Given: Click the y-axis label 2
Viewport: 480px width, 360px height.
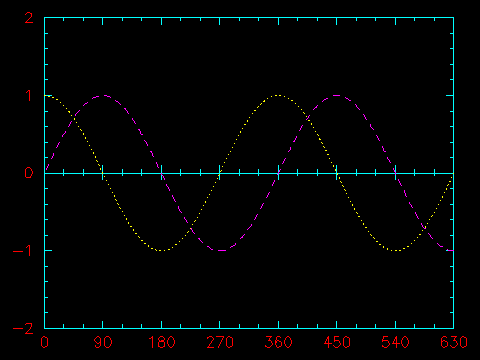Looking at the screenshot, I should 29,18.
